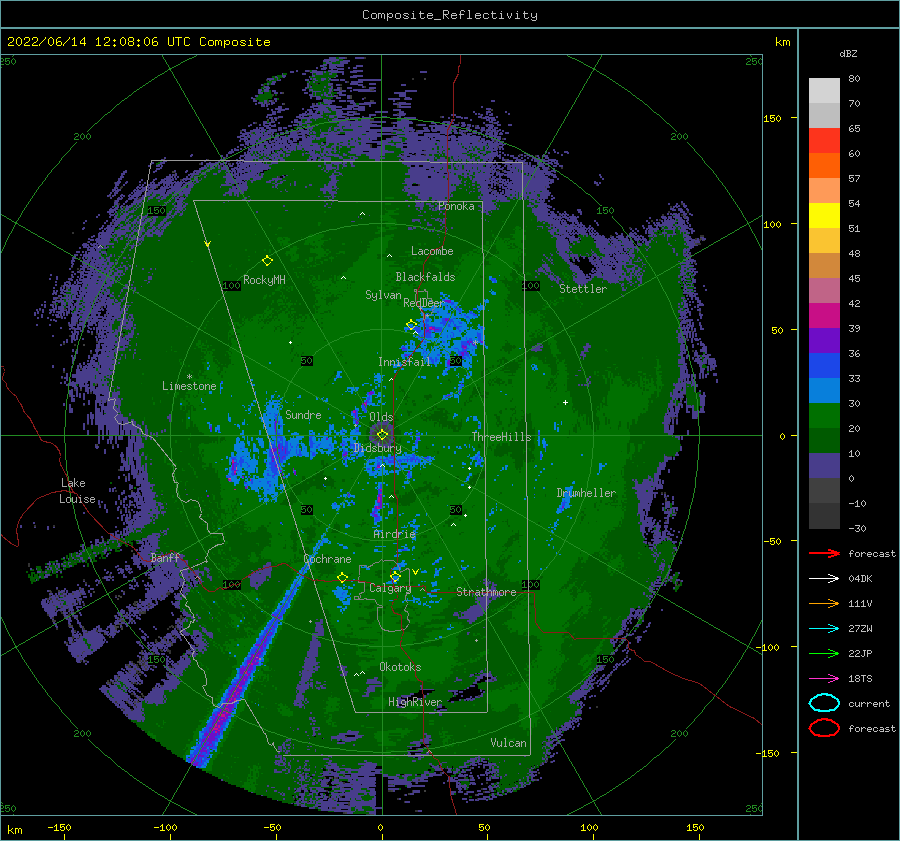Image resolution: width=900 pixels, height=841 pixels.
Task: Click the Drumheller label
Action: [x=586, y=493]
